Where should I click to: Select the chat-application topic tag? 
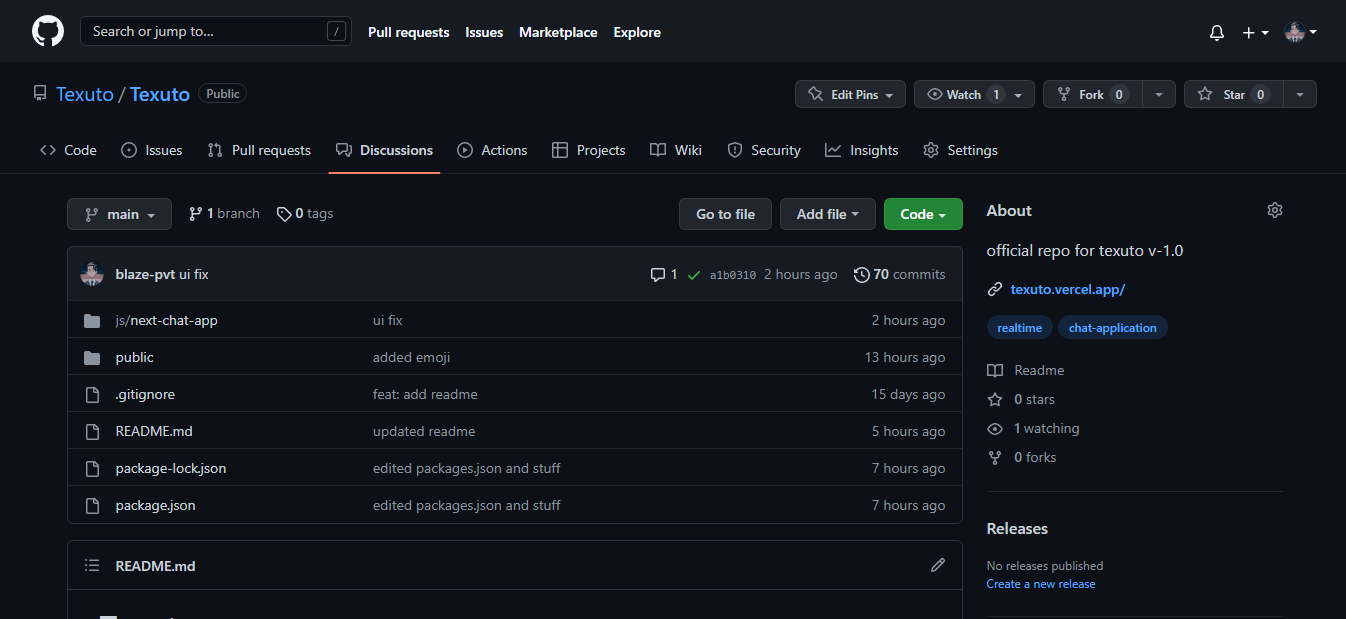[x=1112, y=328]
